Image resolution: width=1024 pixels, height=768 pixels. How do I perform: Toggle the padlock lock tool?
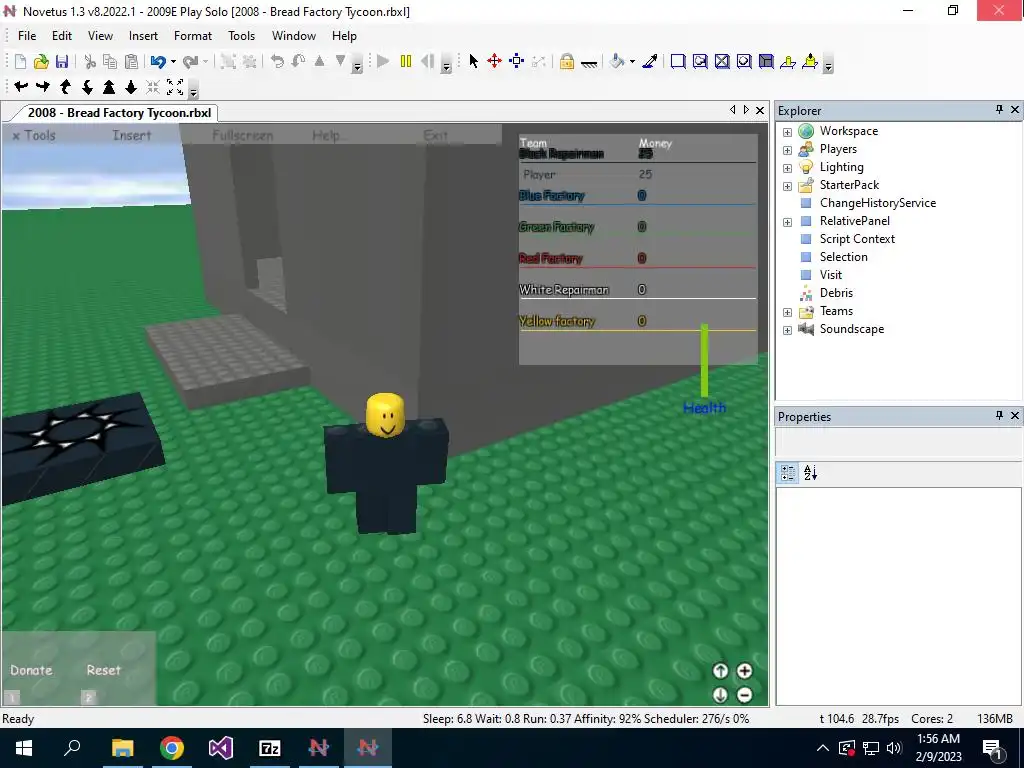tap(567, 61)
